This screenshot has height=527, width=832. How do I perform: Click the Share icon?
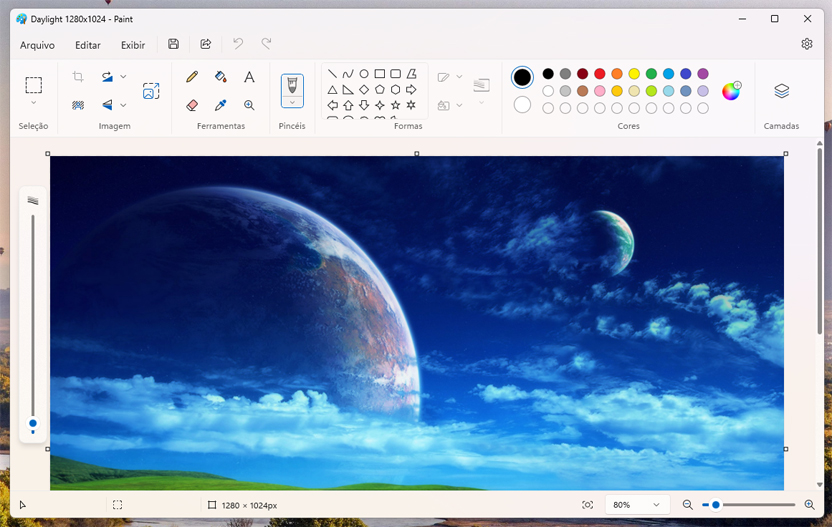(x=205, y=44)
